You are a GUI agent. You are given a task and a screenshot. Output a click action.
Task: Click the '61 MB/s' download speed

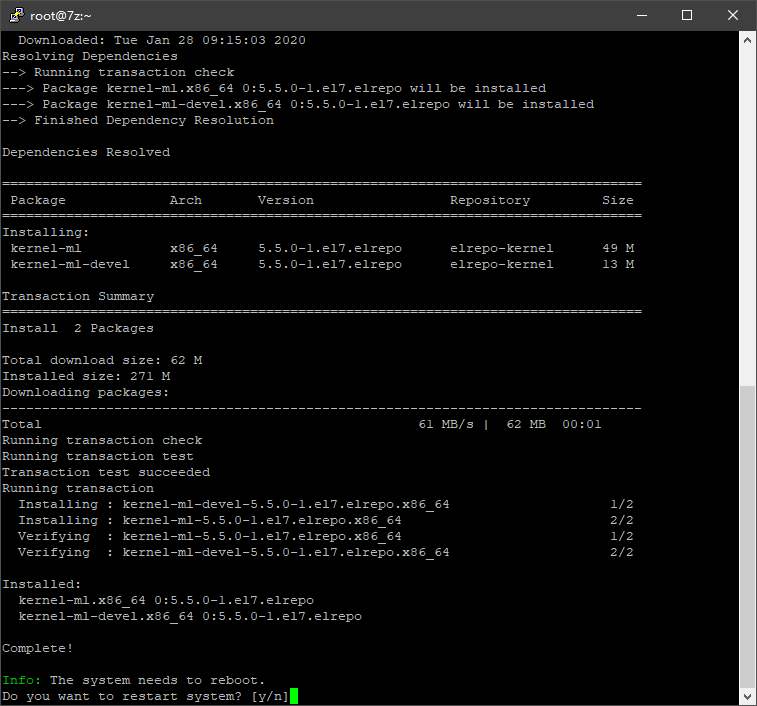[446, 424]
